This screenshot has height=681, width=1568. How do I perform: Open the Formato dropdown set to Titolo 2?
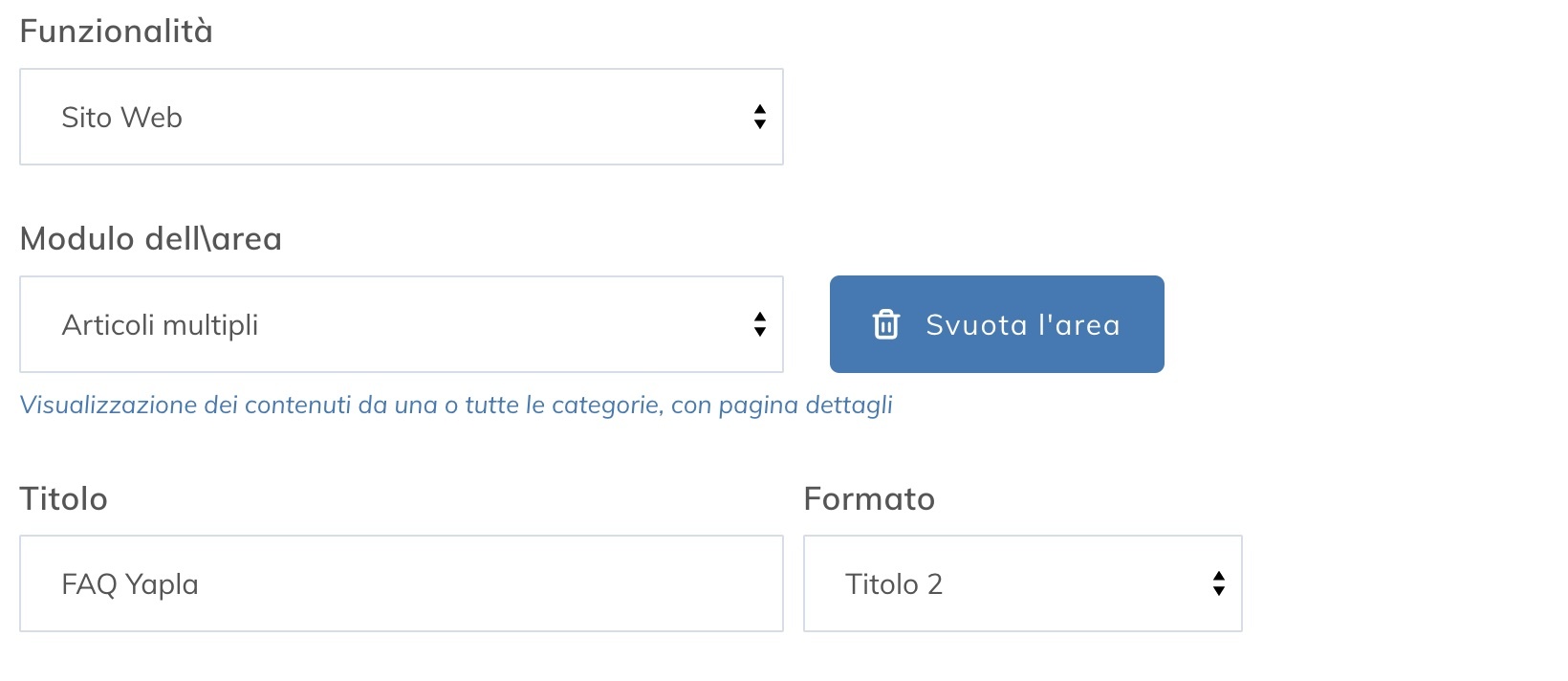pos(1023,583)
